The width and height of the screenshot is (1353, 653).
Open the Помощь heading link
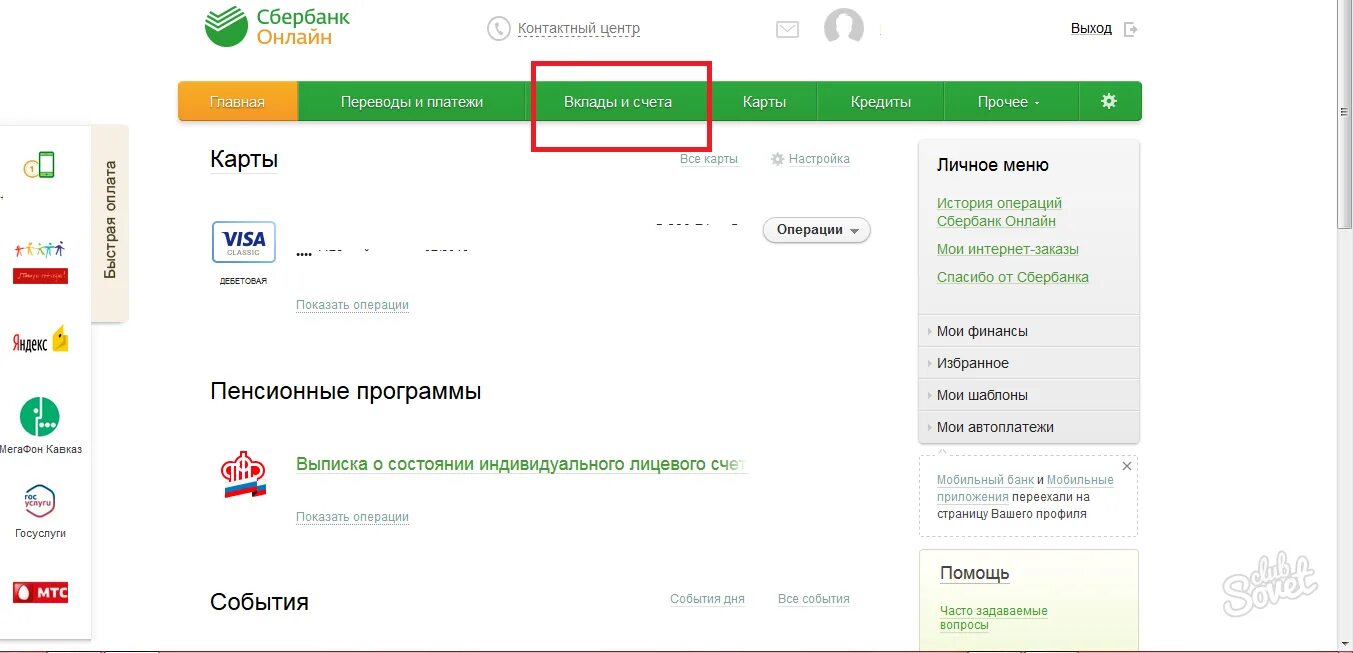(x=975, y=573)
